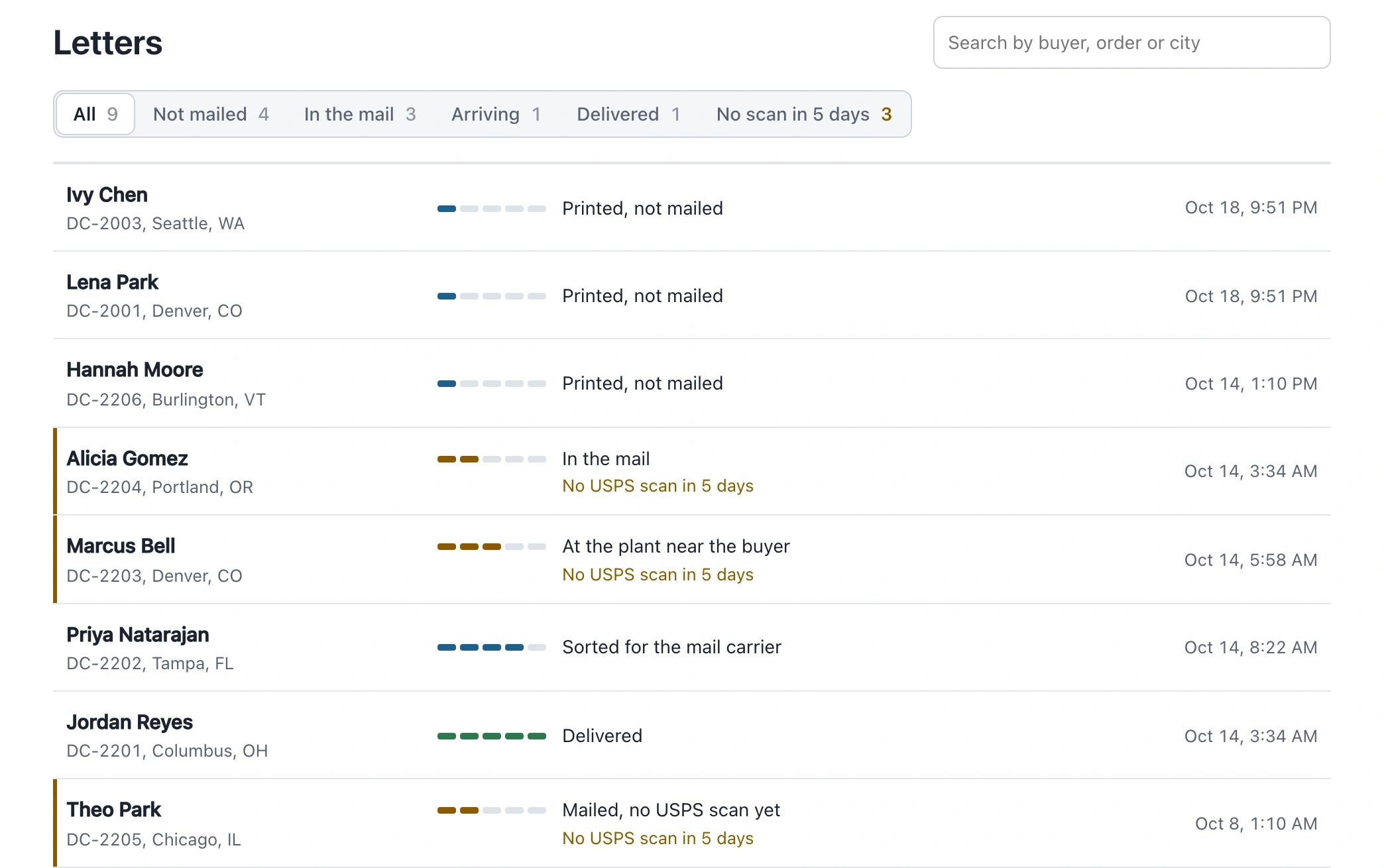The image size is (1384, 868).
Task: Click the no-scan warning under At the plant near the buyer
Action: 658,574
